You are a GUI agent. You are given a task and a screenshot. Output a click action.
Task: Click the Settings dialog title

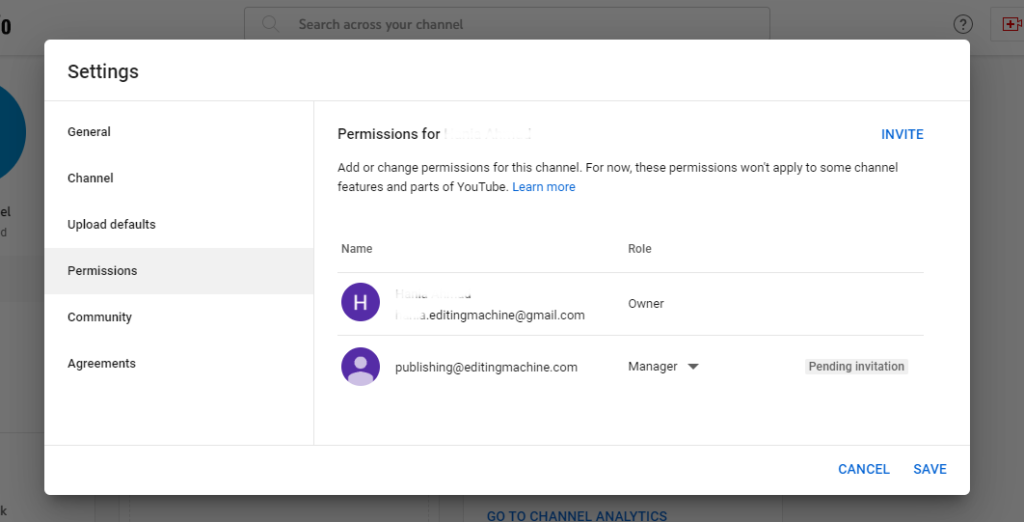103,71
